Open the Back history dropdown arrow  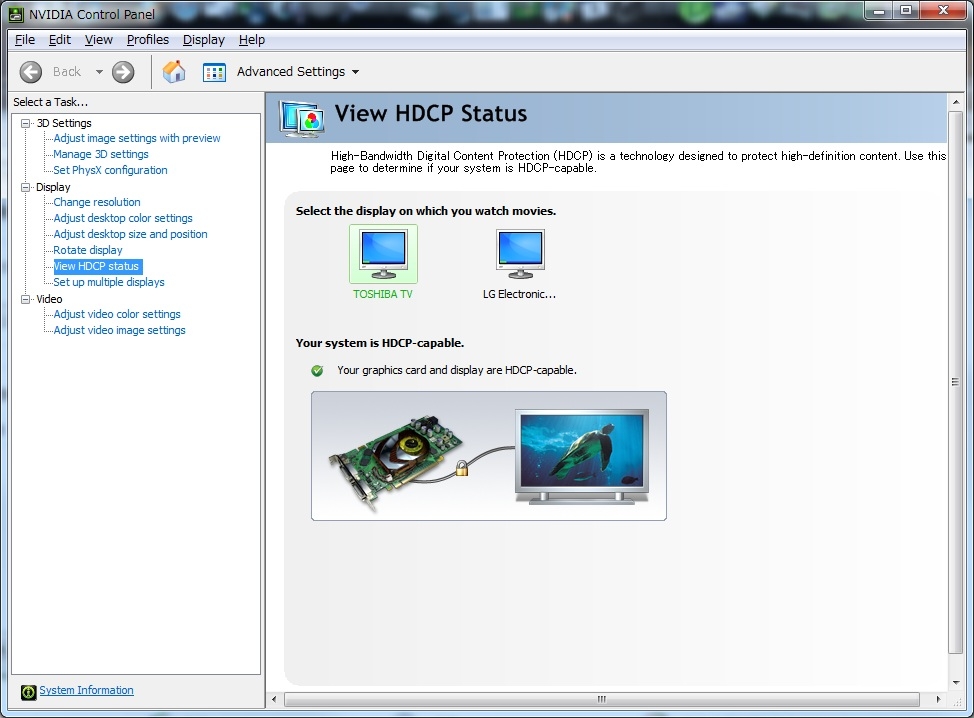99,72
